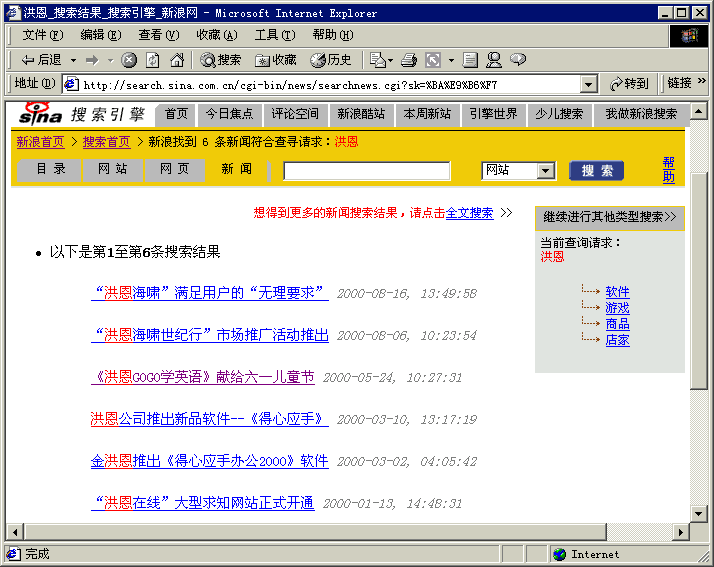Open dropdown arrow next to full screen icon
Screen dimensions: 714x567
coord(451,60)
